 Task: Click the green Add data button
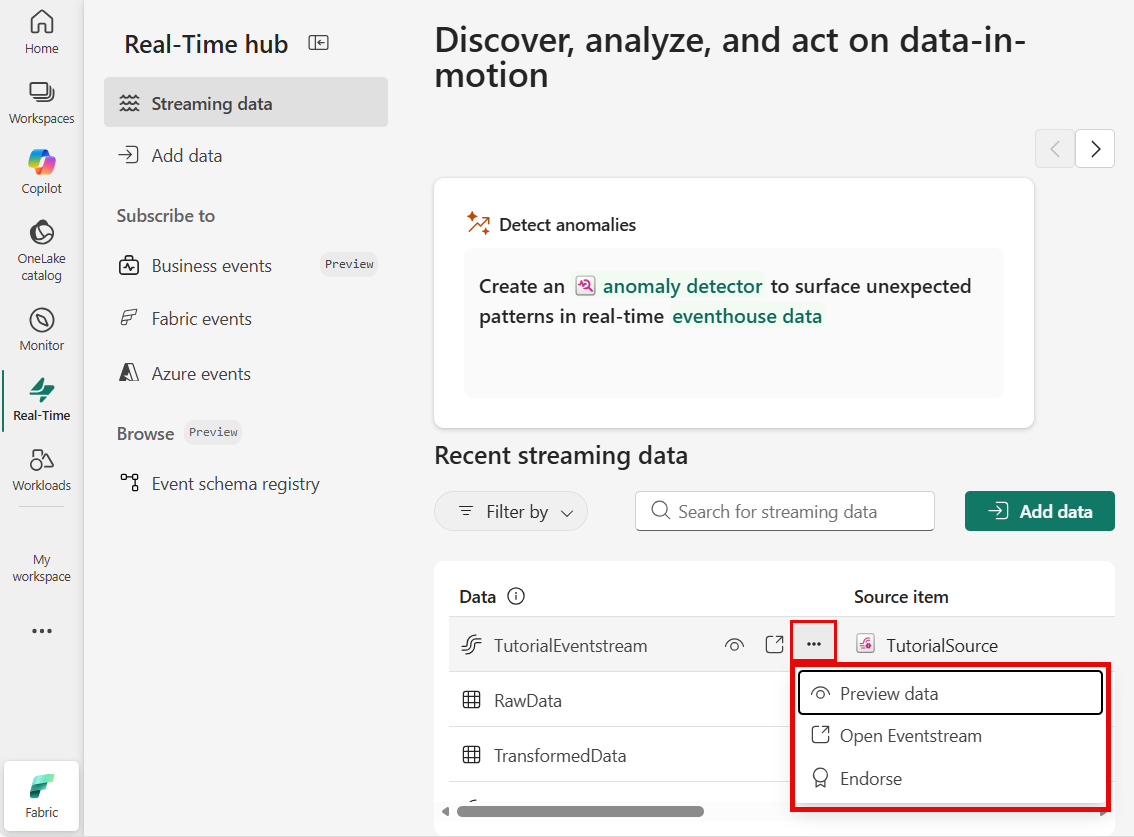click(x=1039, y=511)
